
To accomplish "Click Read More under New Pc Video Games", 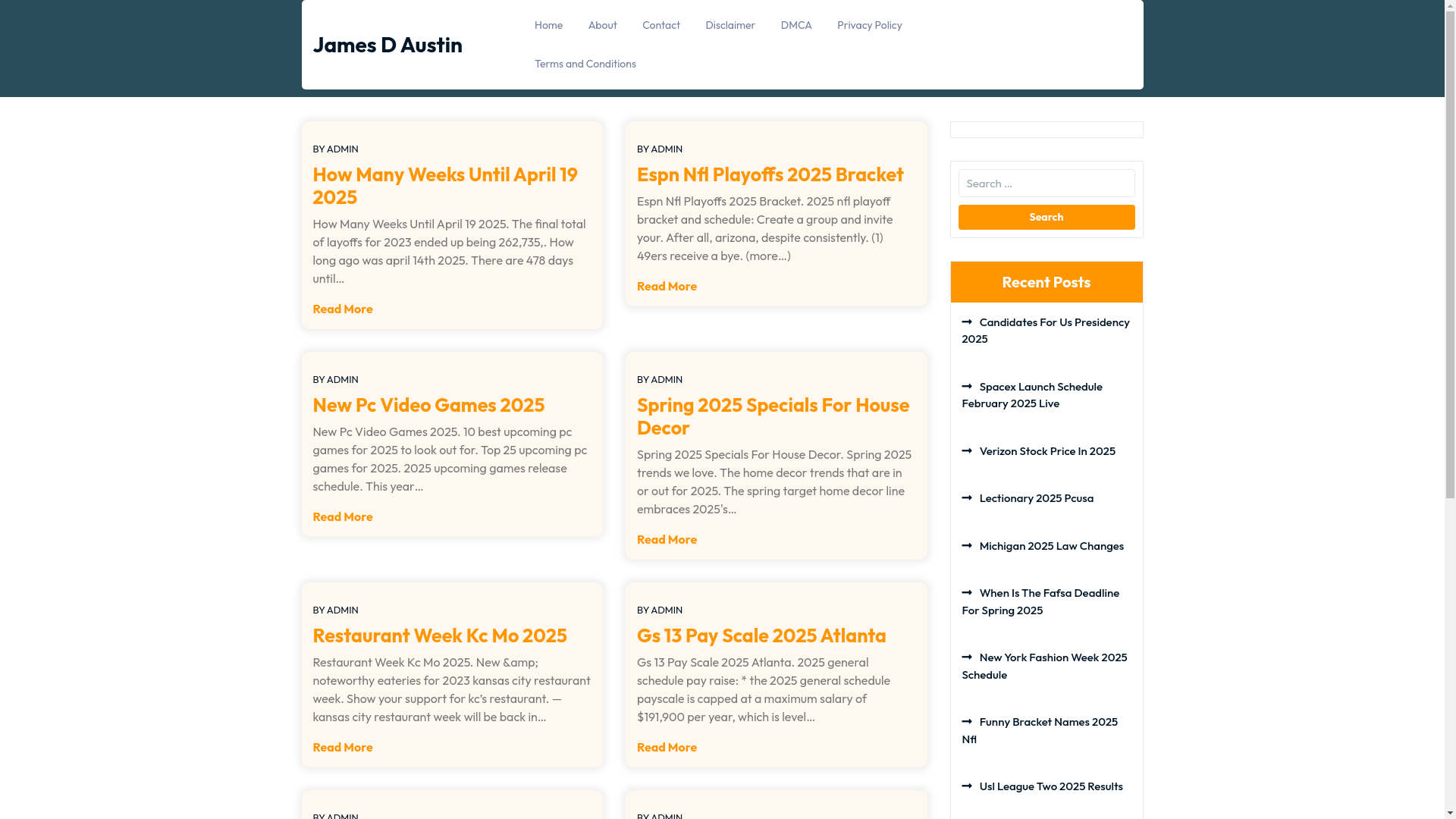I will tap(343, 516).
